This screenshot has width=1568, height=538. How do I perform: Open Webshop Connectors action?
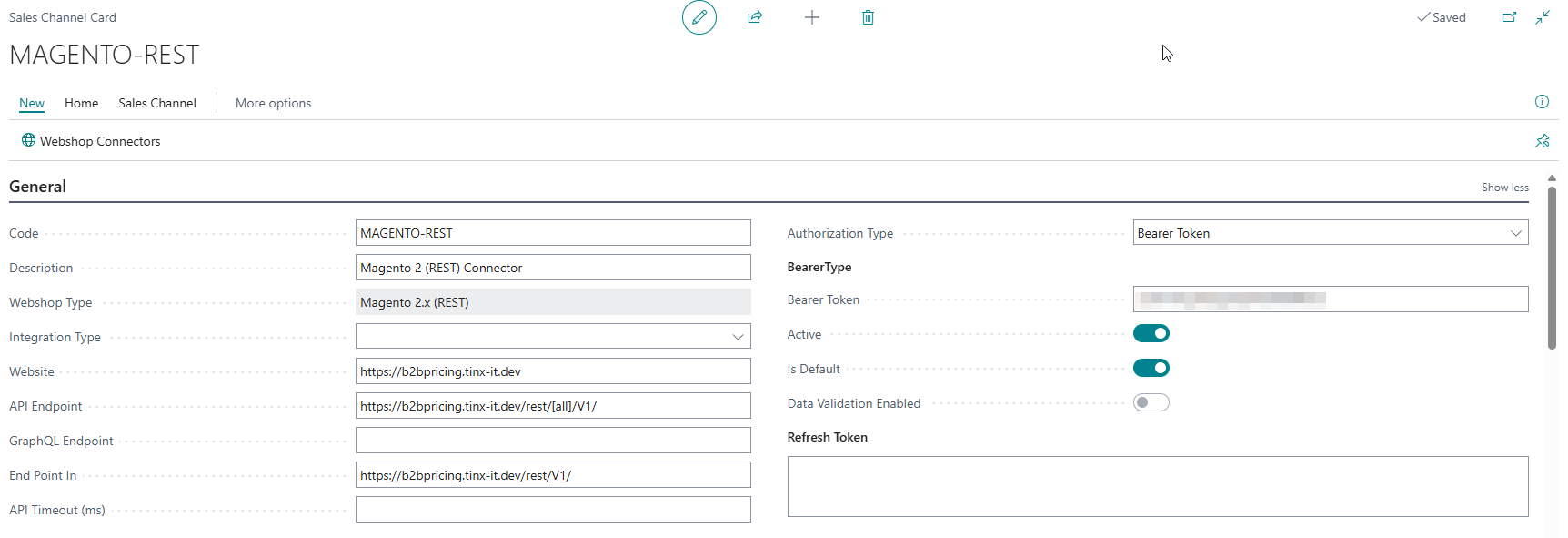[x=91, y=141]
